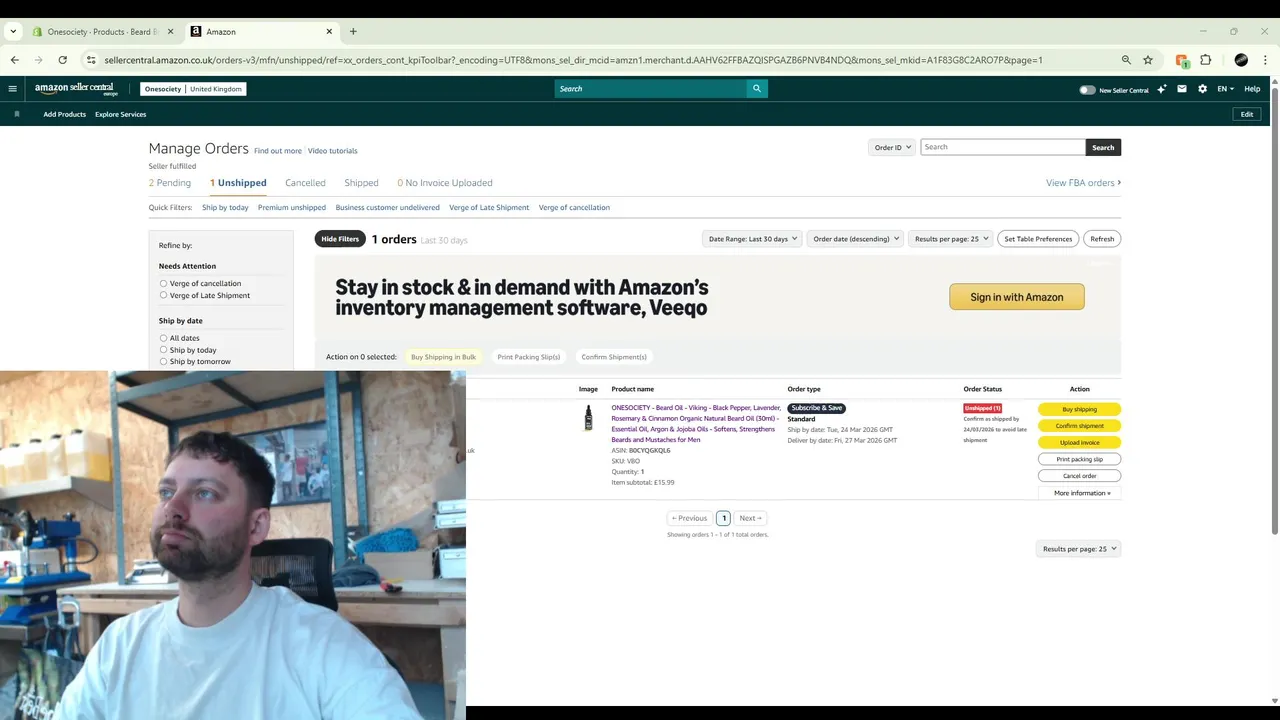Open the Onesociety United Kingdom account switcher
The width and height of the screenshot is (1280, 720).
click(x=193, y=89)
